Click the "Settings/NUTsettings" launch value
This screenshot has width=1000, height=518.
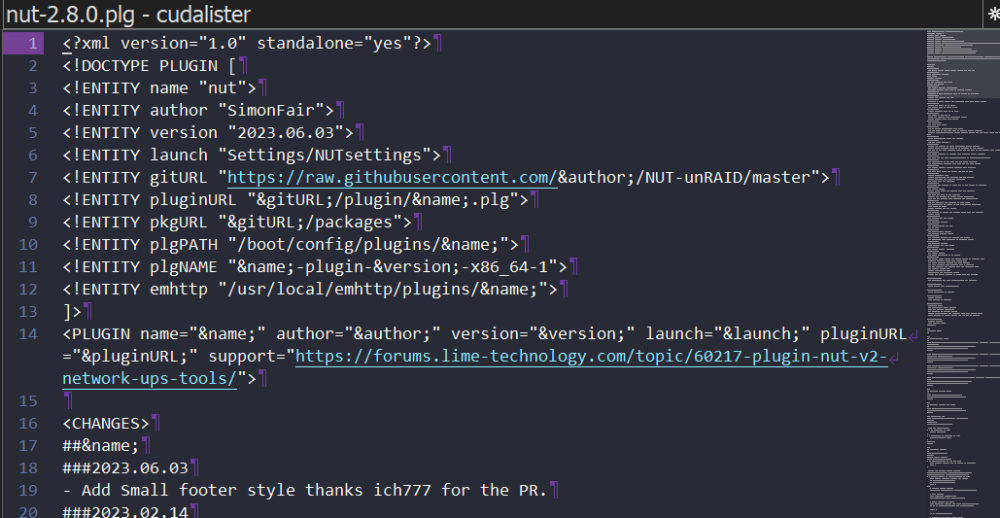pyautogui.click(x=325, y=155)
